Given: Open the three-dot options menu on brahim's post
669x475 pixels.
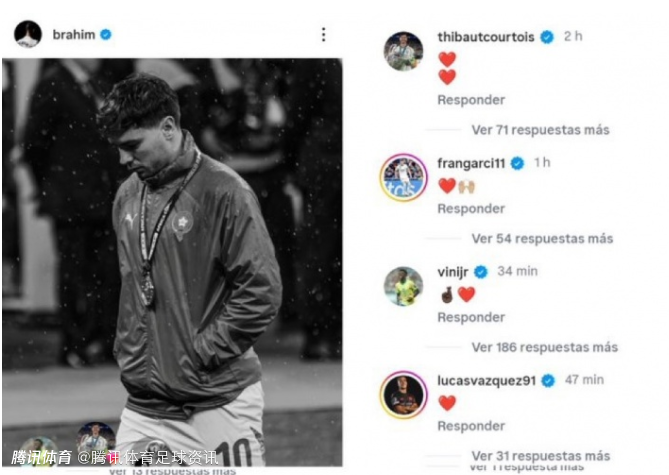Looking at the screenshot, I should pos(323,35).
